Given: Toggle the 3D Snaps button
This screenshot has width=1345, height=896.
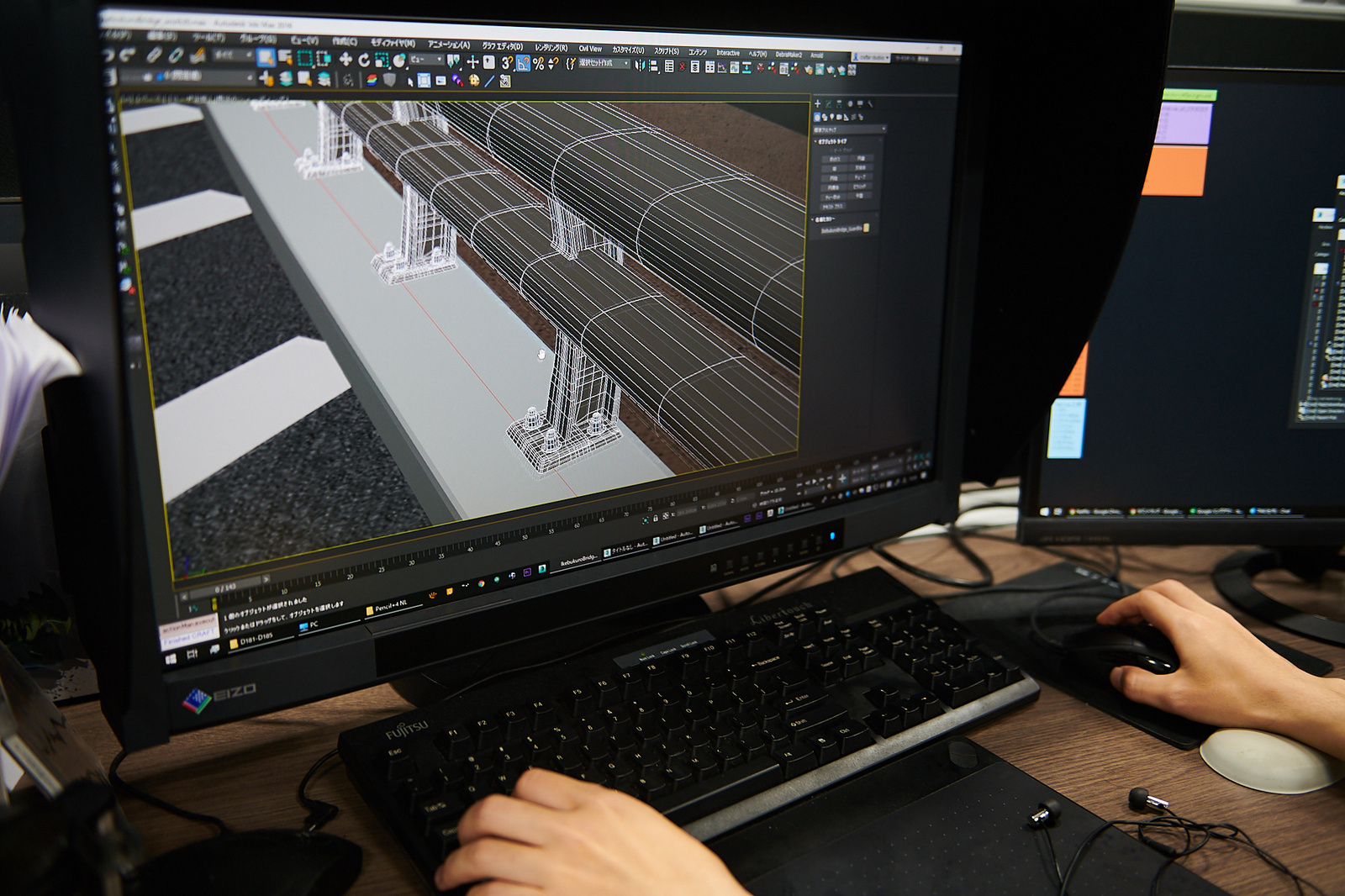Looking at the screenshot, I should click(507, 63).
